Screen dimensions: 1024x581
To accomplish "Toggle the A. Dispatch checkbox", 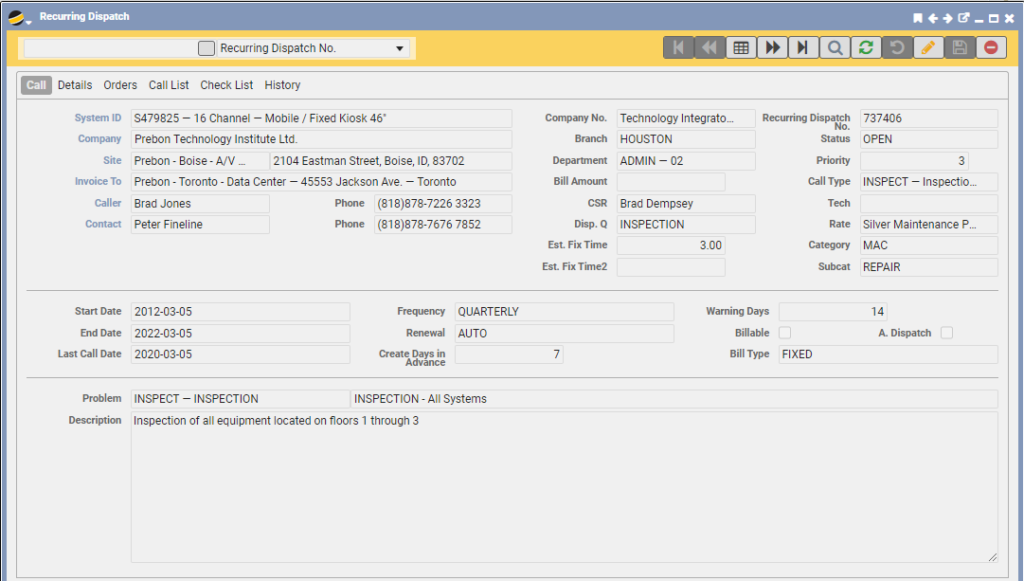I will click(947, 333).
